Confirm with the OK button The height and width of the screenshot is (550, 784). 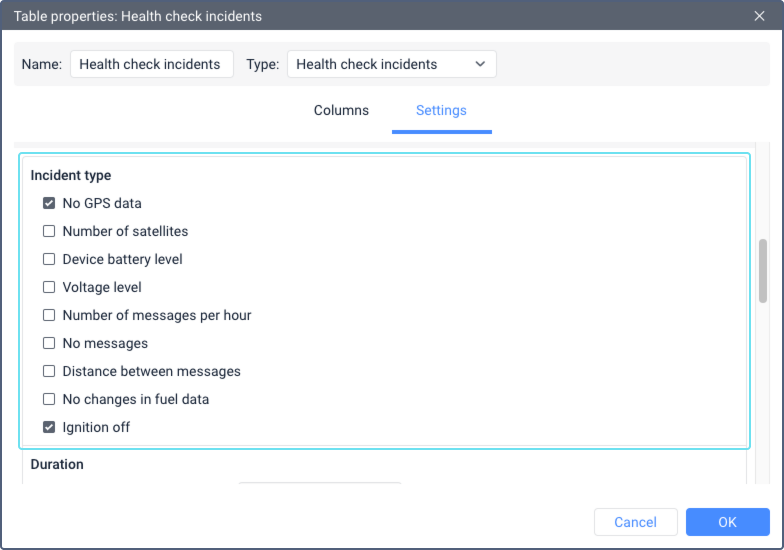[728, 522]
